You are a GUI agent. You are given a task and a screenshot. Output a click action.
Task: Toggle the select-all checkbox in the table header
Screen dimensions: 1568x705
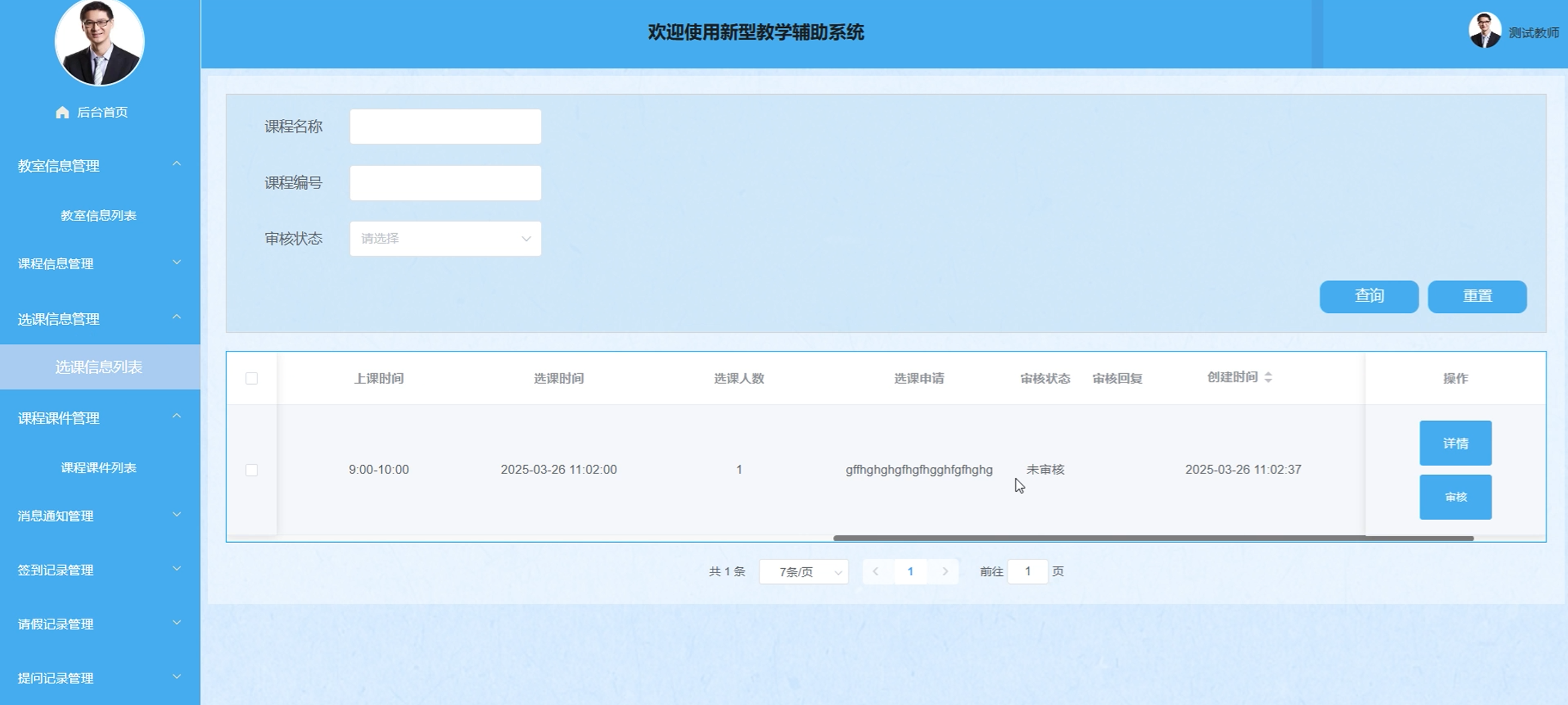coord(252,379)
